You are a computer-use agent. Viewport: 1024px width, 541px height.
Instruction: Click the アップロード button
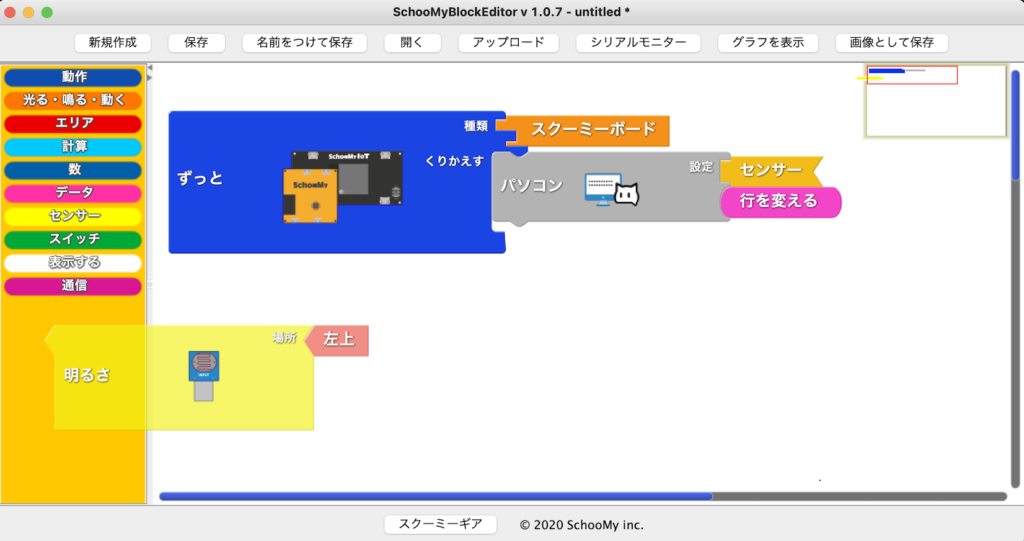508,42
